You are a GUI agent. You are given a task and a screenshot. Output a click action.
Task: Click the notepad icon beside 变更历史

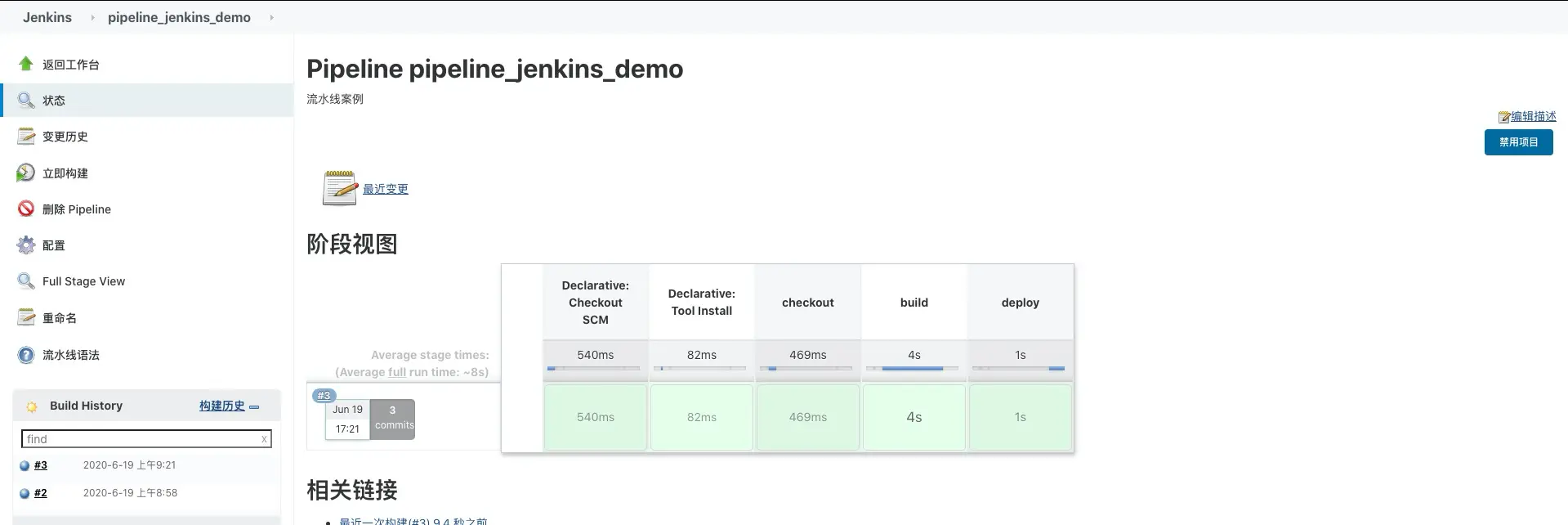point(26,136)
